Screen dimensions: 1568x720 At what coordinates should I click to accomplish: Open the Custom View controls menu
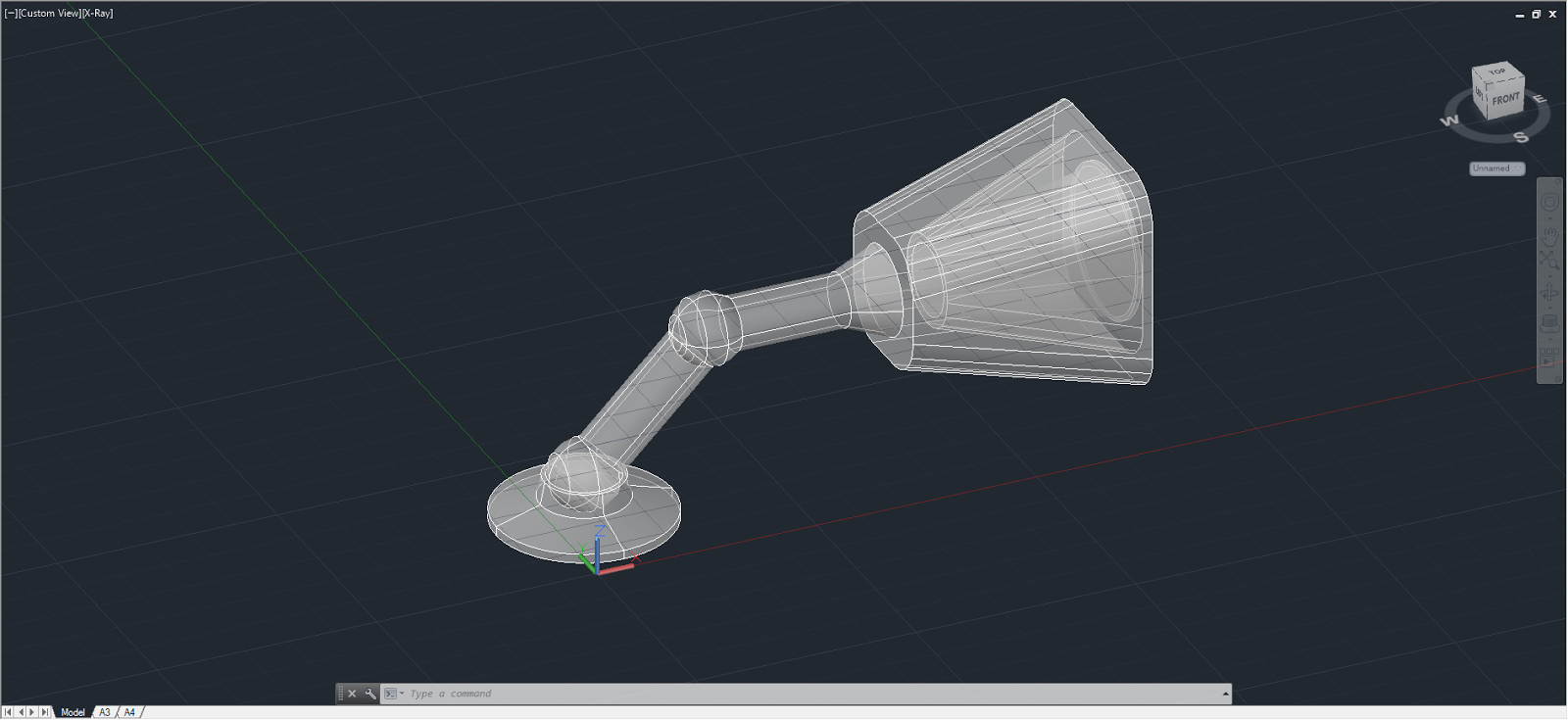tap(49, 14)
